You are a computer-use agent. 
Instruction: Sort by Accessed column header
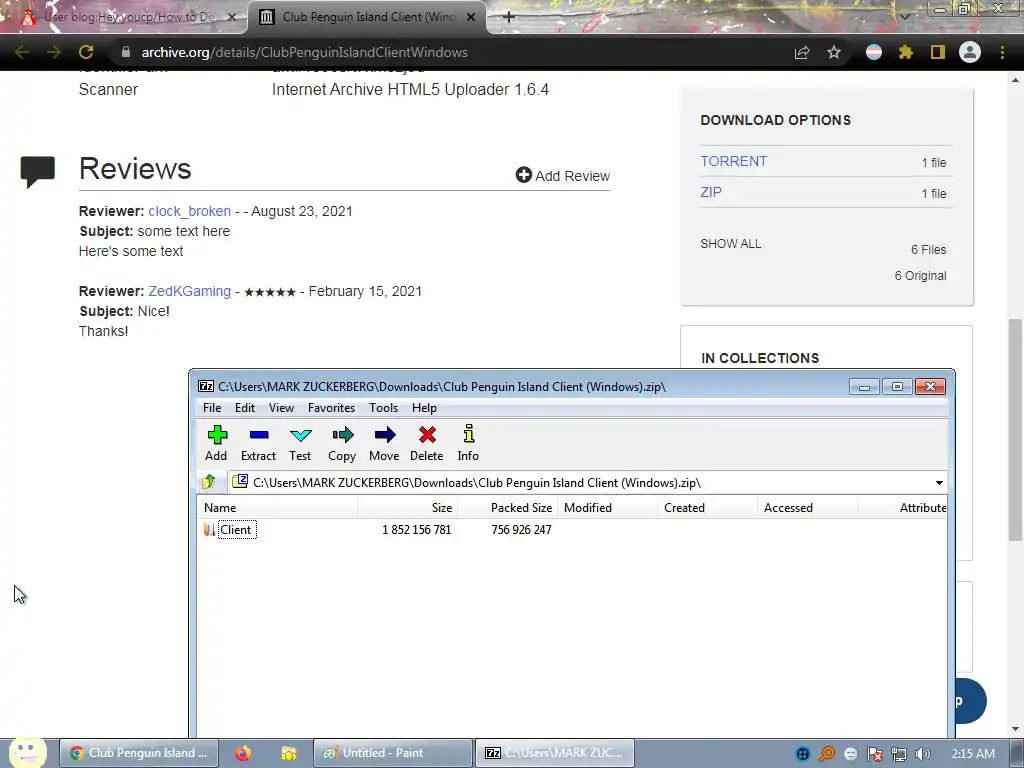coord(807,507)
